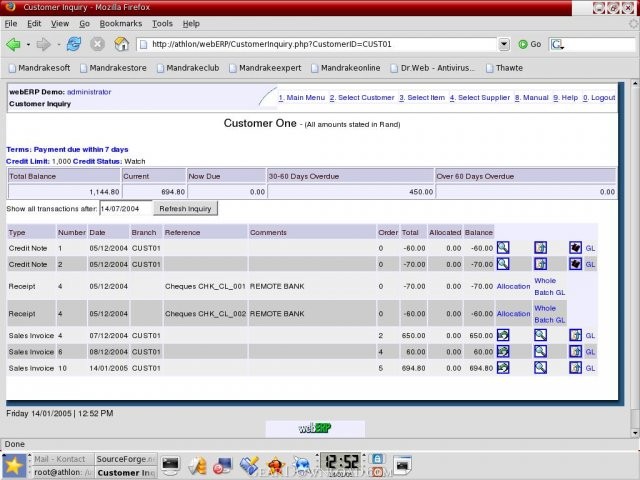The image size is (640, 480).
Task: Open the Tools menu
Action: click(162, 24)
